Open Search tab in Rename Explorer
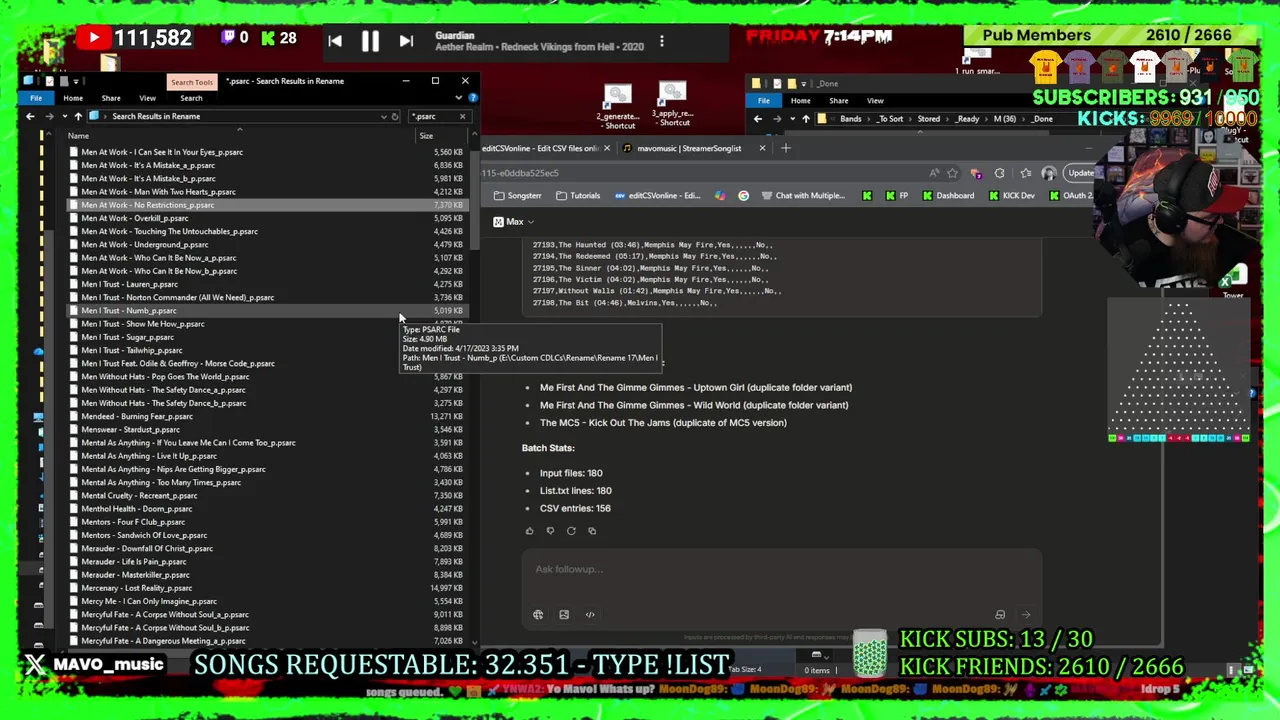This screenshot has height=720, width=1280. 191,98
